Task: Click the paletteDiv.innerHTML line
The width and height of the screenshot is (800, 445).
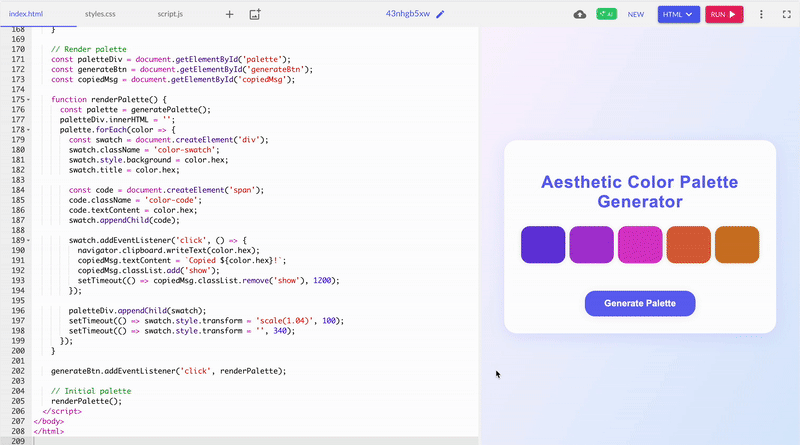Action: pyautogui.click(x=117, y=119)
